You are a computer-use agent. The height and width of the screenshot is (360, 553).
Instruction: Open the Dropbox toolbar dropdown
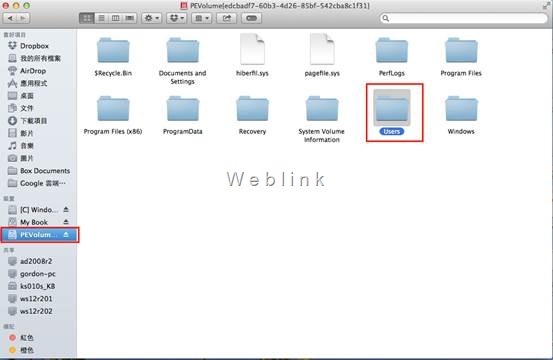(x=177, y=18)
